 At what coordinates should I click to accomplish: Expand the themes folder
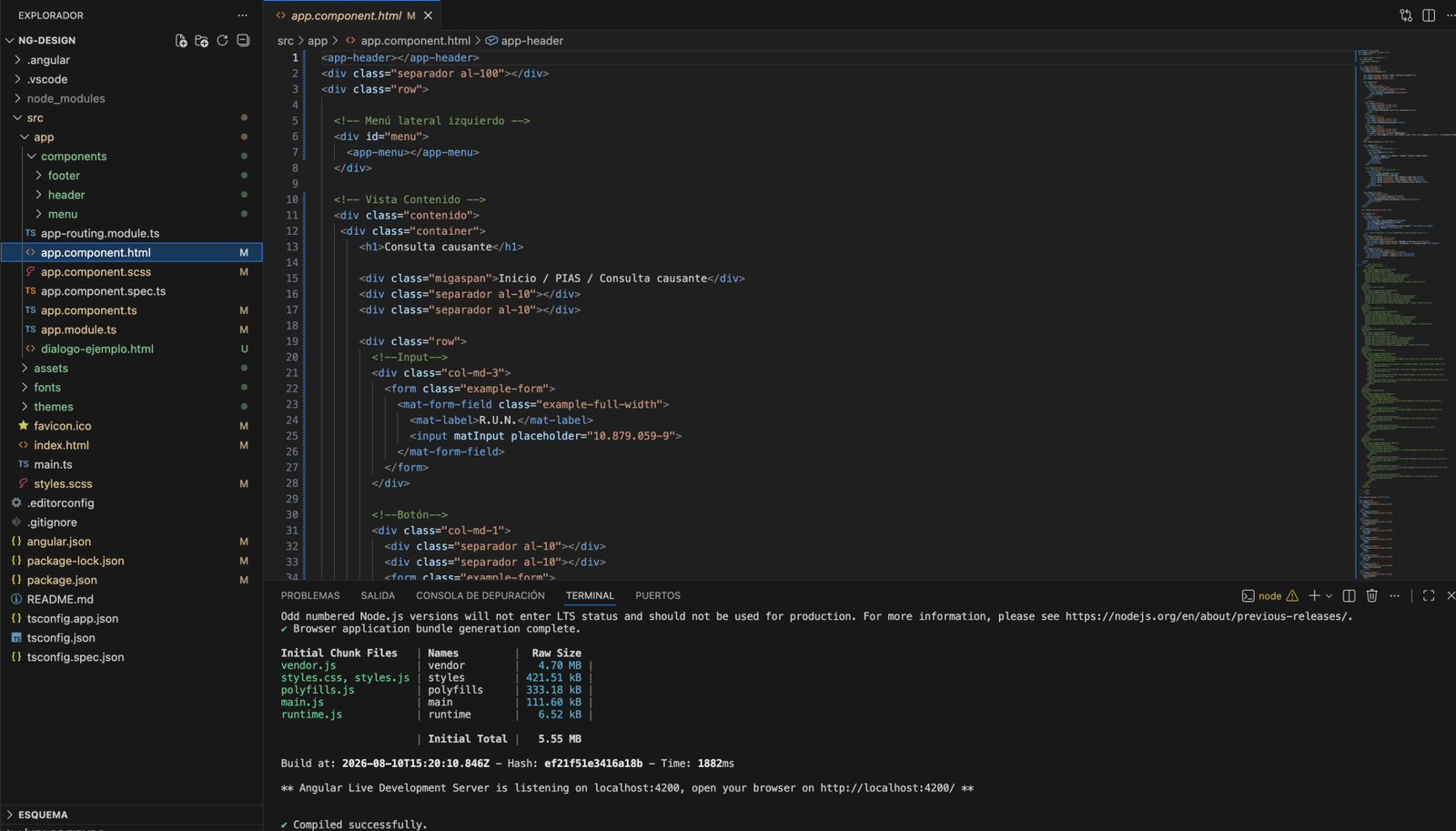pyautogui.click(x=131, y=407)
